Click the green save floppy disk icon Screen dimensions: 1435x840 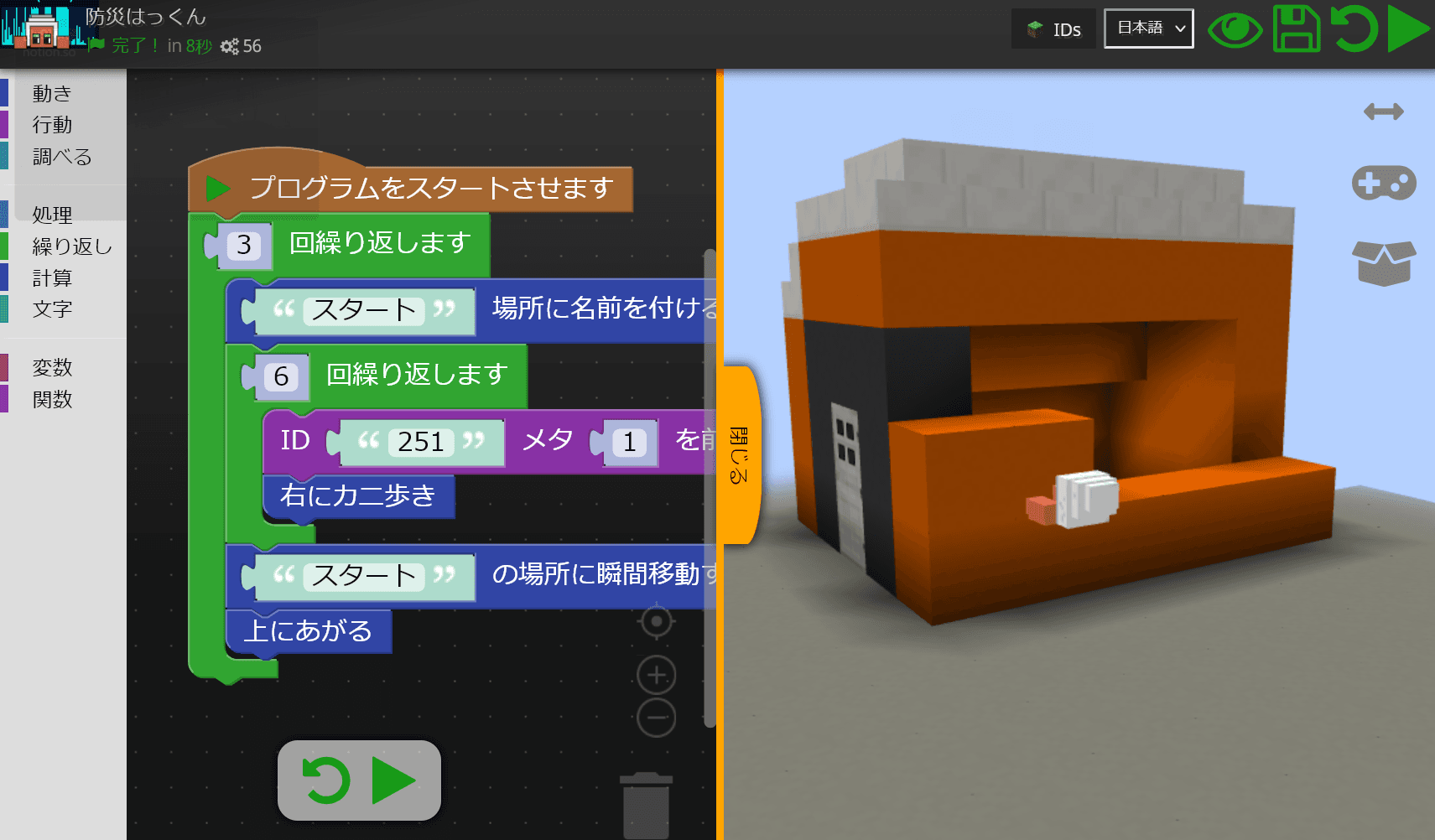(x=1296, y=29)
